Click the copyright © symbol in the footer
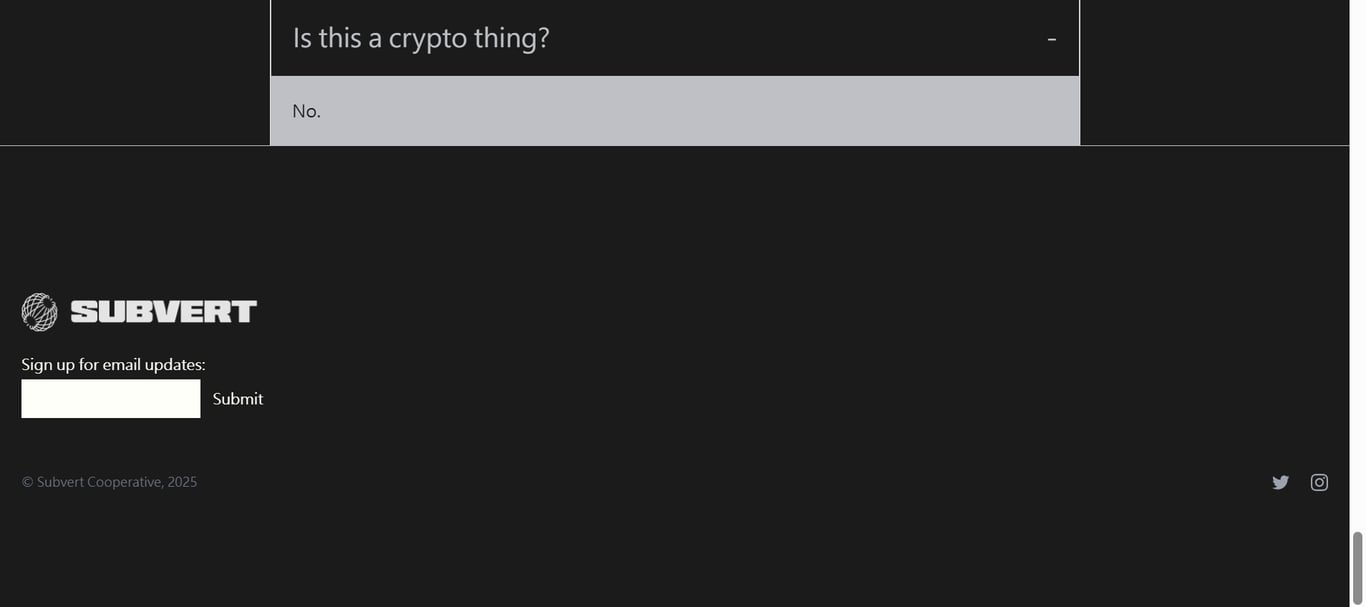The width and height of the screenshot is (1366, 607). [x=27, y=482]
